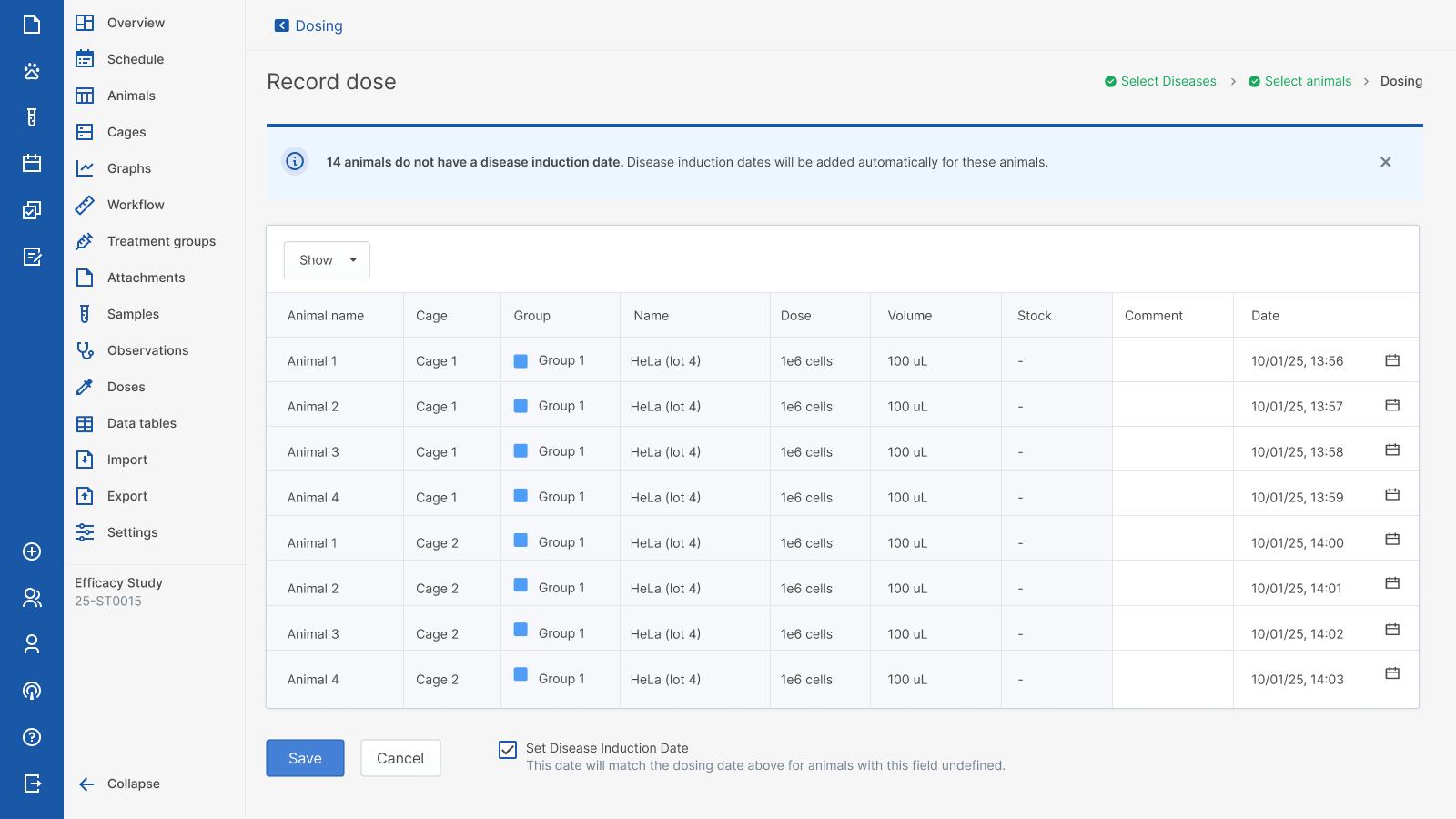Edit the date field 10/01/25, 14:02

1297,634
